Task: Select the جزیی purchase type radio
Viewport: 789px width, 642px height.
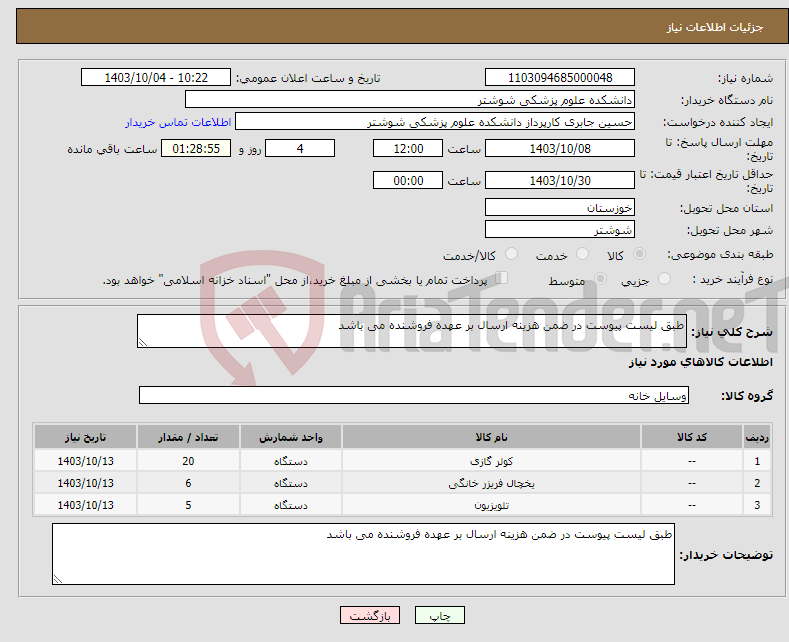Action: coord(664,278)
